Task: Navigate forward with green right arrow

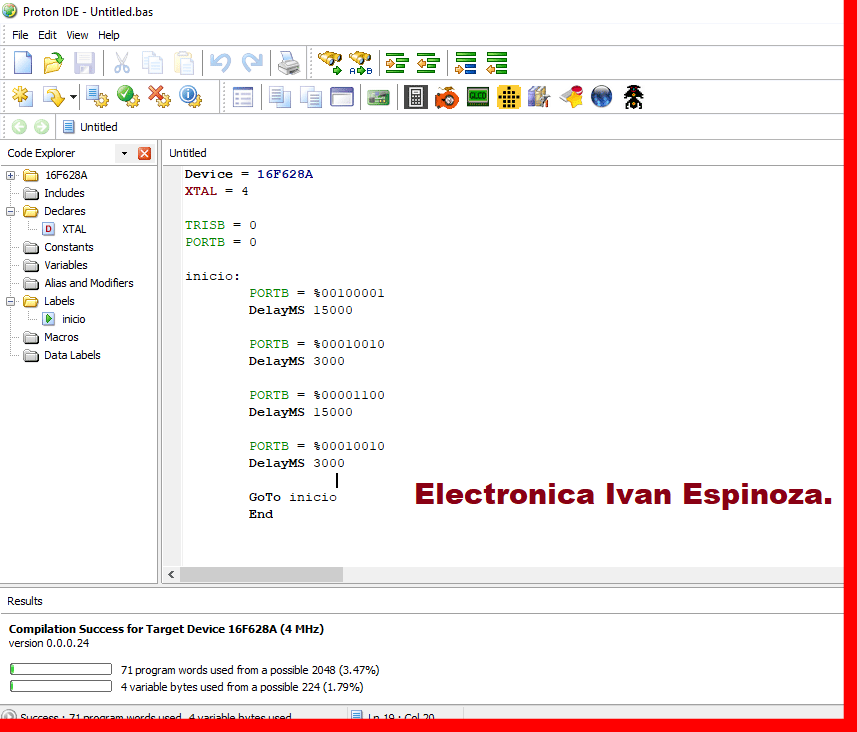Action: point(42,127)
